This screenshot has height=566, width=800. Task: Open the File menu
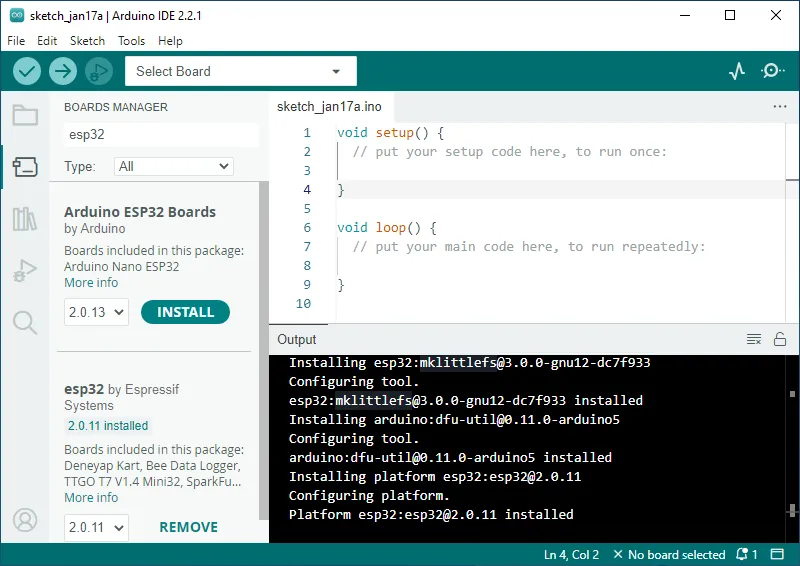16,41
